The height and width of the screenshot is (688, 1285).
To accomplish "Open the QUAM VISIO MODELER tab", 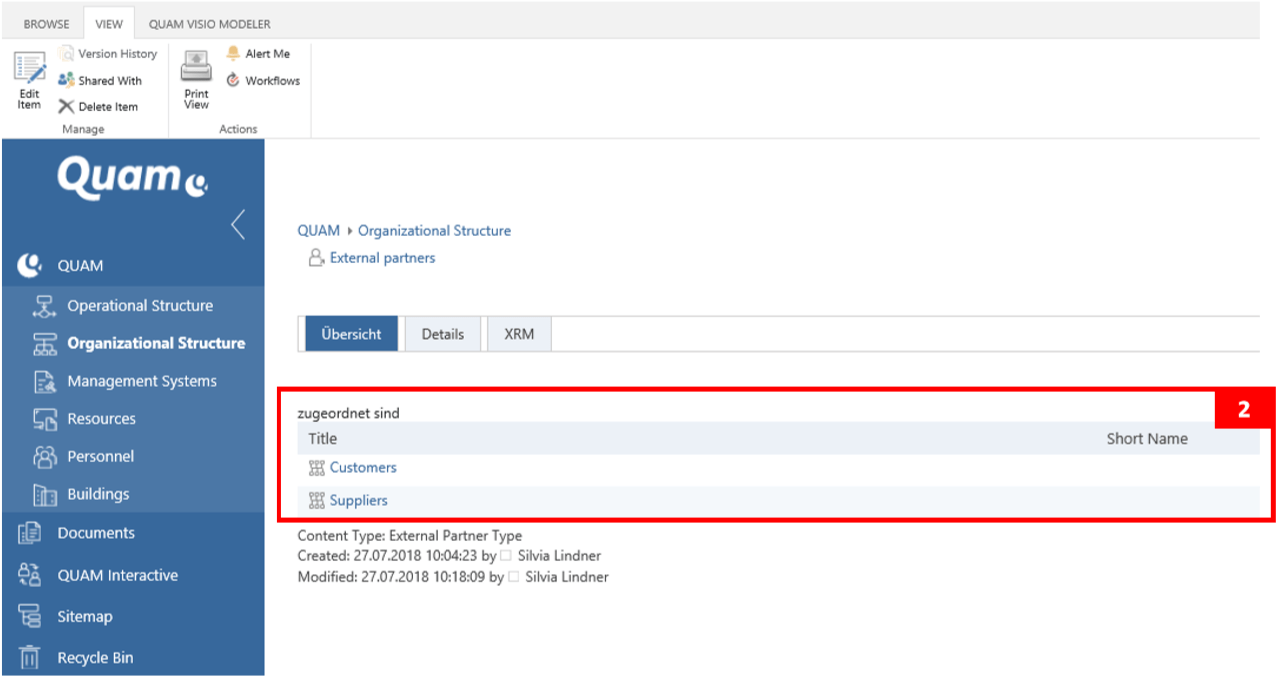I will pyautogui.click(x=209, y=24).
